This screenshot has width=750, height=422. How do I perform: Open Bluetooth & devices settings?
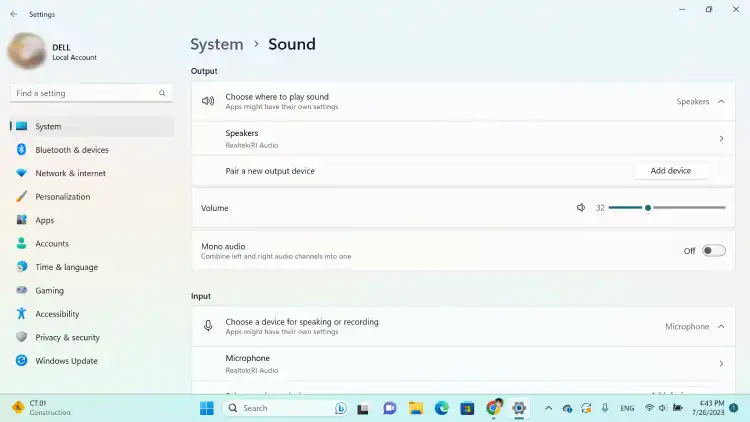point(92,150)
